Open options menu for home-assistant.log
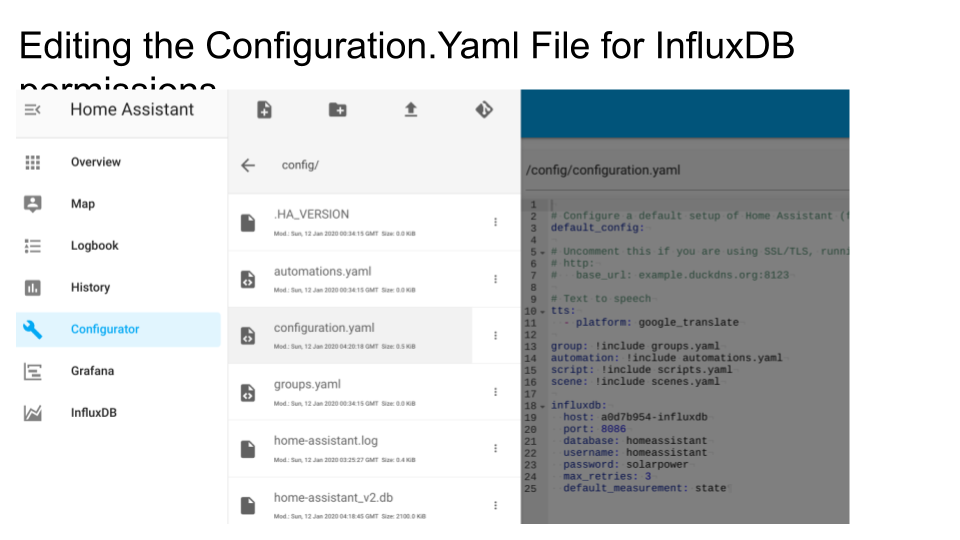Screen dimensions: 960x540 coord(495,449)
